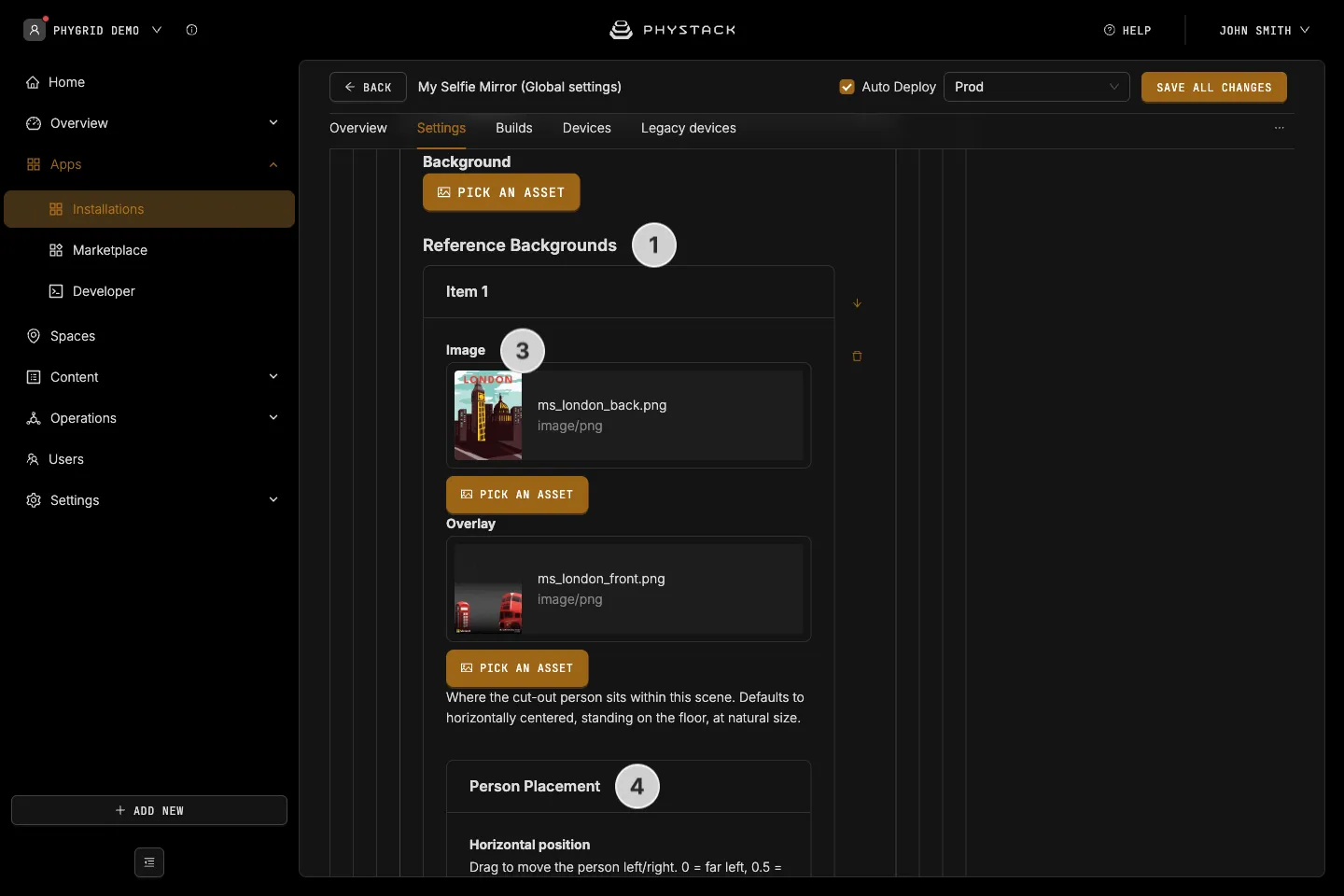
Task: Click Pick an Asset below ms_london_back.png
Action: [517, 495]
